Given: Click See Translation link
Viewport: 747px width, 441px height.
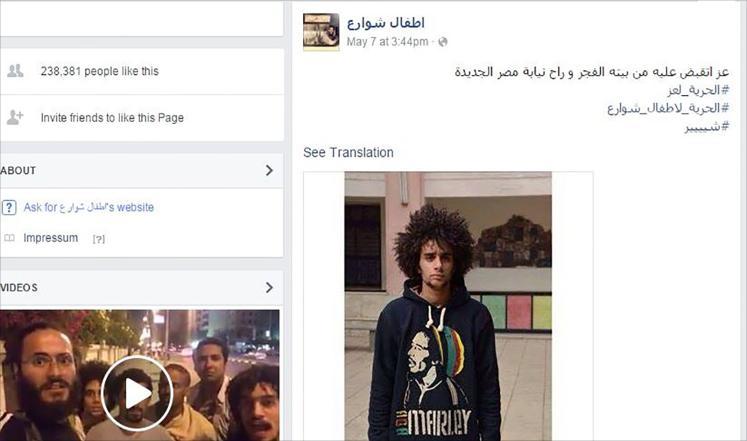Looking at the screenshot, I should [348, 152].
